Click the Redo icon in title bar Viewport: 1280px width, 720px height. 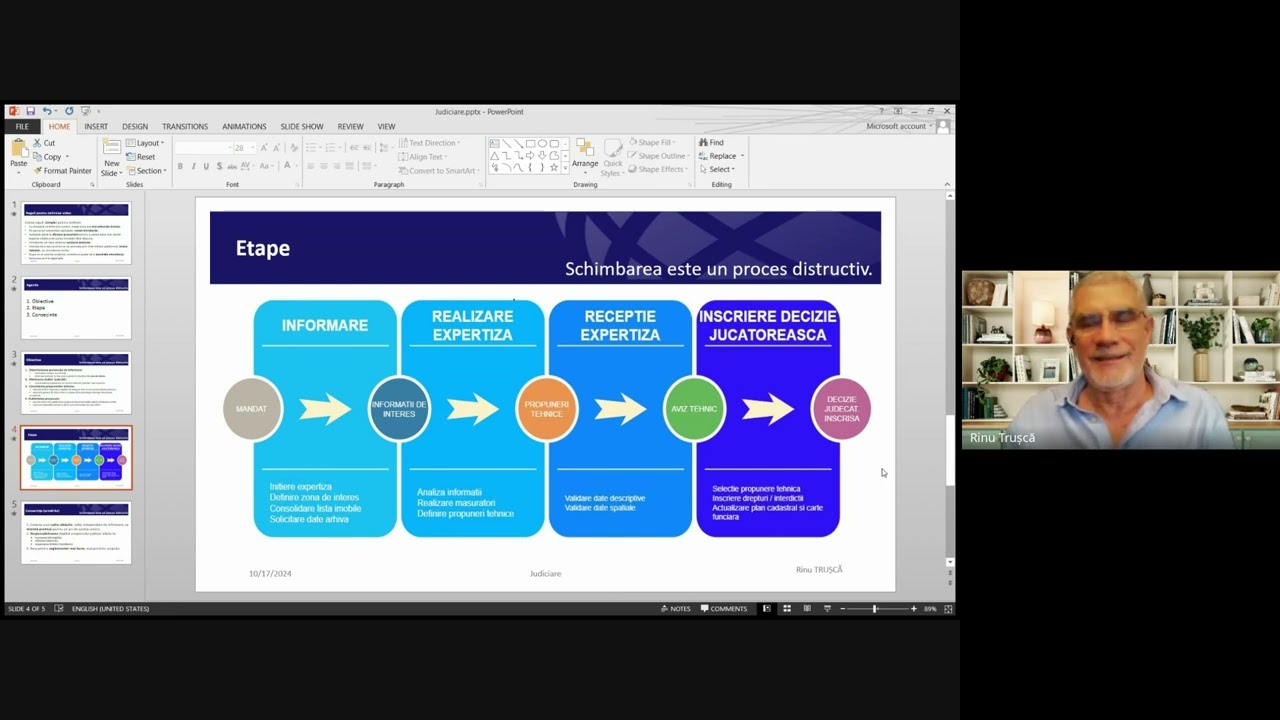[69, 111]
